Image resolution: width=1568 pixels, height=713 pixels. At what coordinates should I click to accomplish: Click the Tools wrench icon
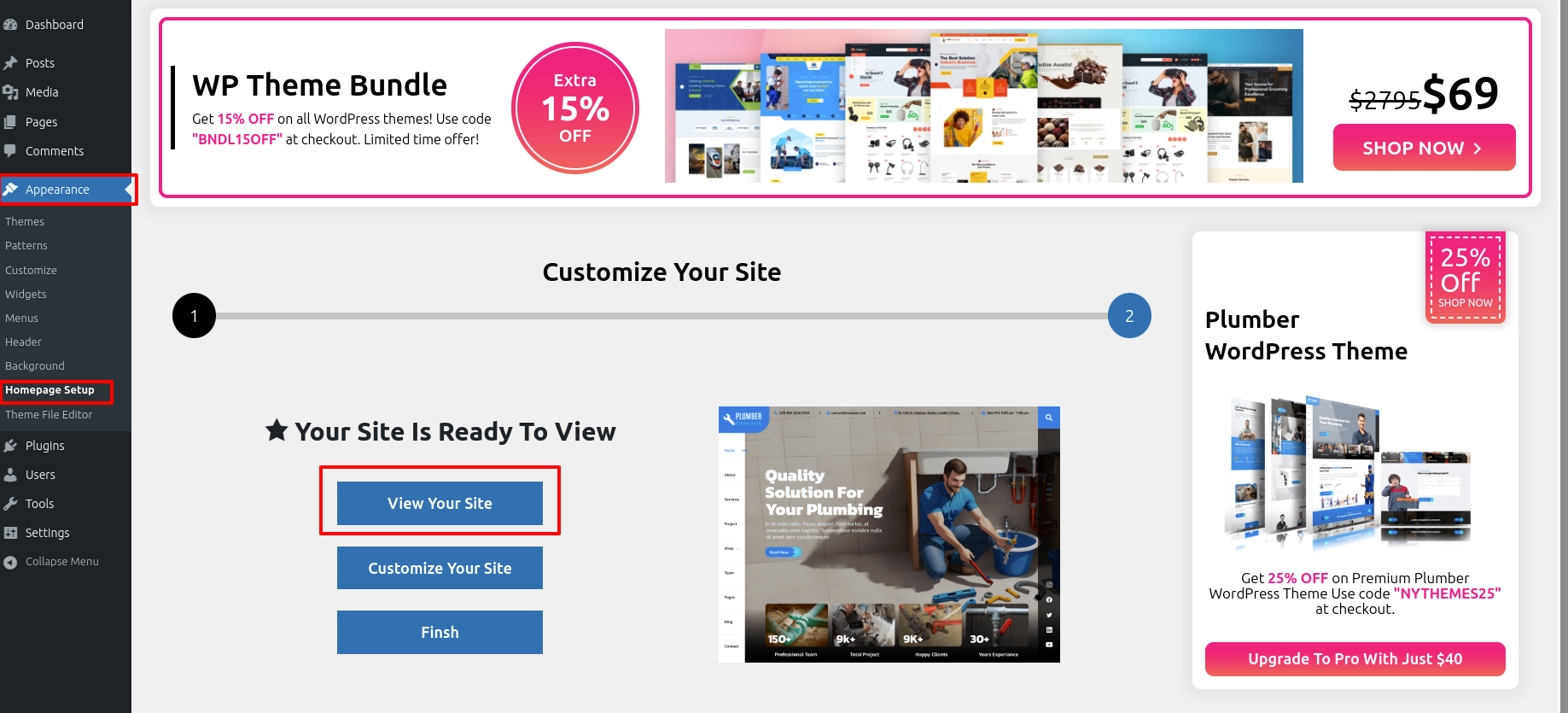(x=10, y=504)
